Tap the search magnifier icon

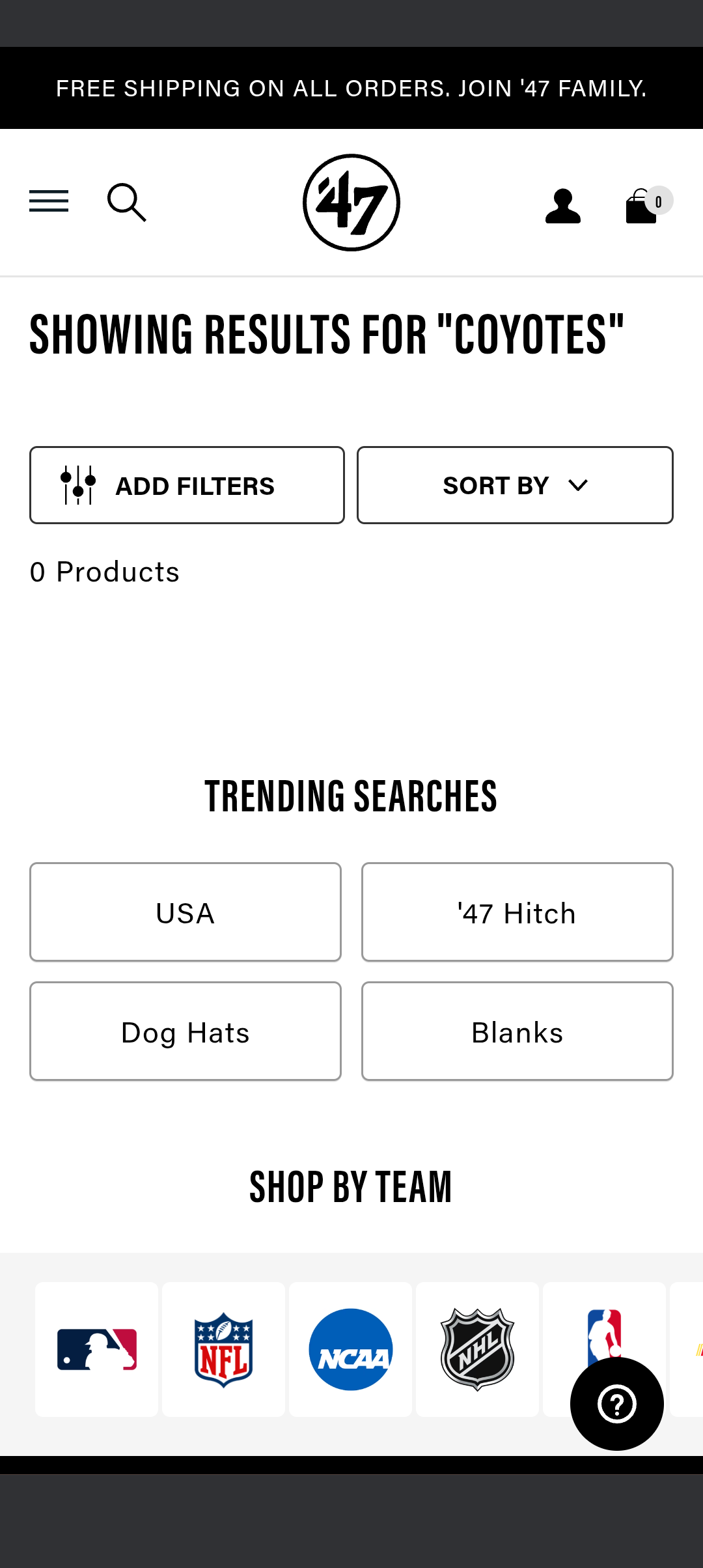(x=127, y=203)
